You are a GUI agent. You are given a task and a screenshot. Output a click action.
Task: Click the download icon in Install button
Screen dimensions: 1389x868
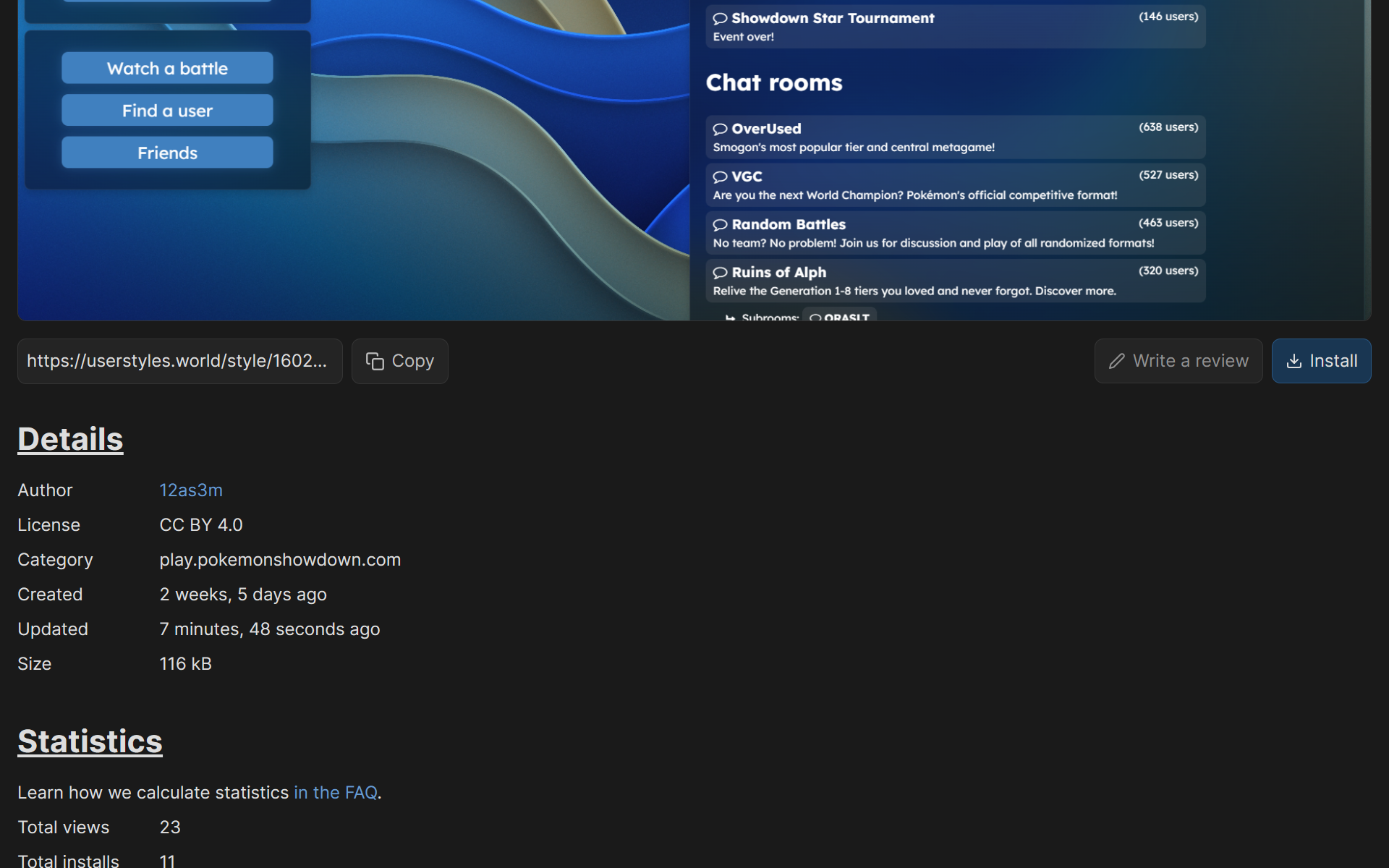tap(1294, 361)
